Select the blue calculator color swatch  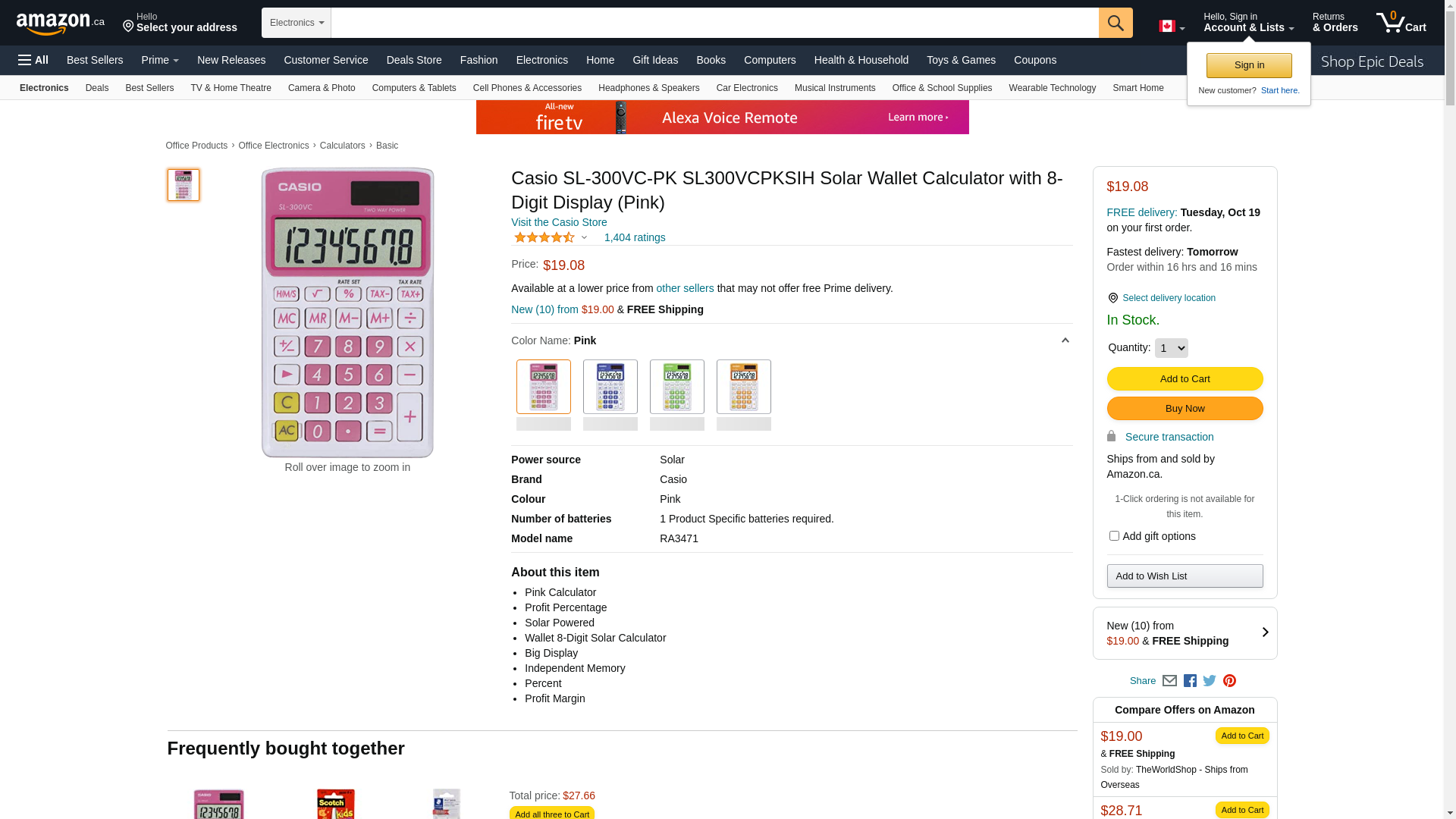coord(610,387)
